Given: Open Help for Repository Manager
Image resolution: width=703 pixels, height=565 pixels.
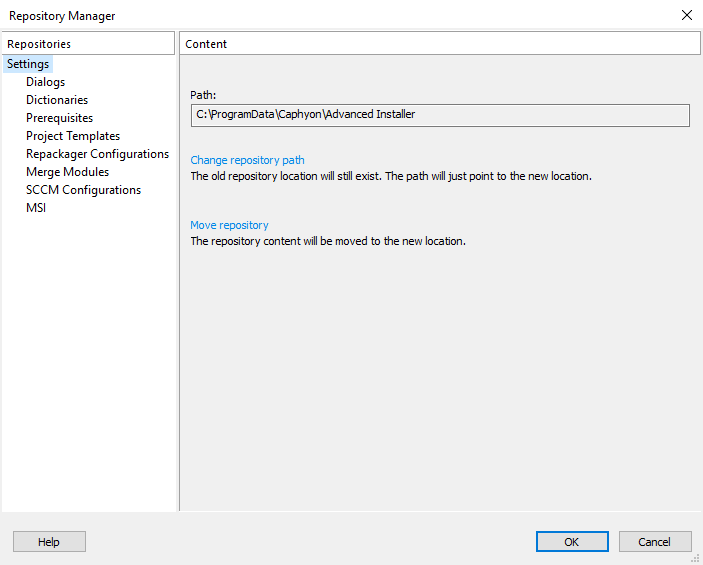Looking at the screenshot, I should (x=49, y=542).
